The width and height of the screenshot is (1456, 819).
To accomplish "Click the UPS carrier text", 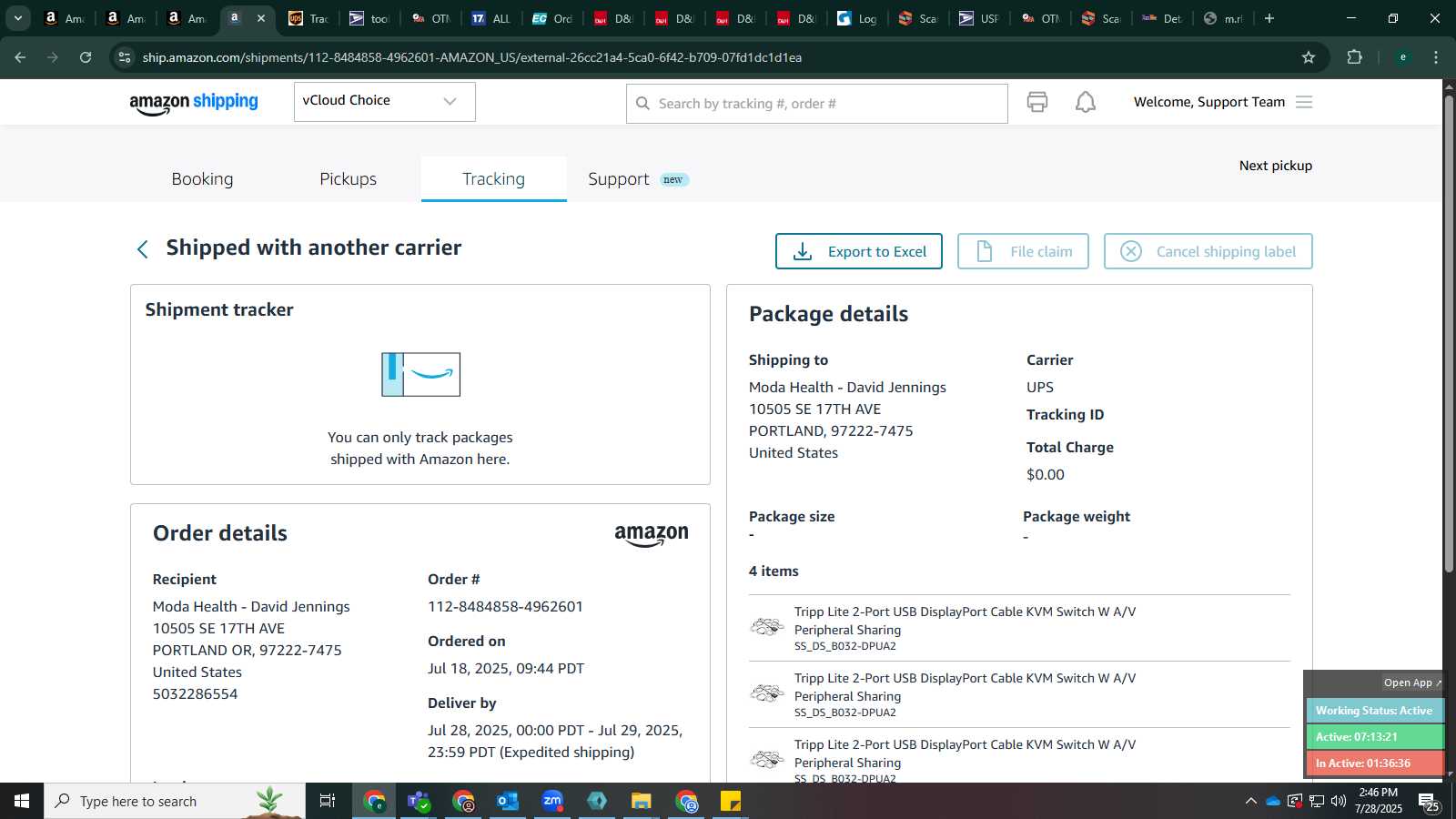I will (x=1039, y=387).
